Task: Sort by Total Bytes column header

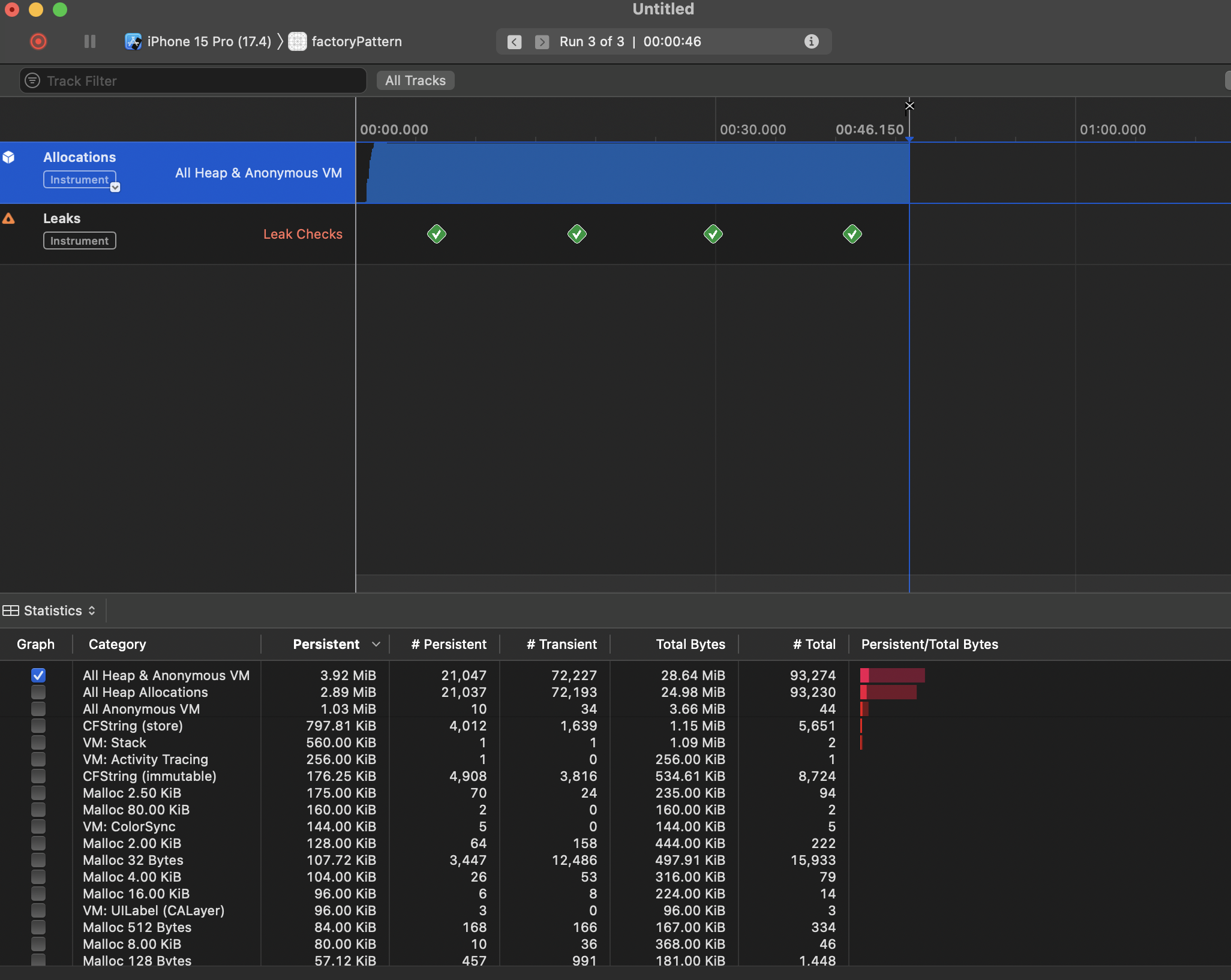Action: click(x=690, y=644)
